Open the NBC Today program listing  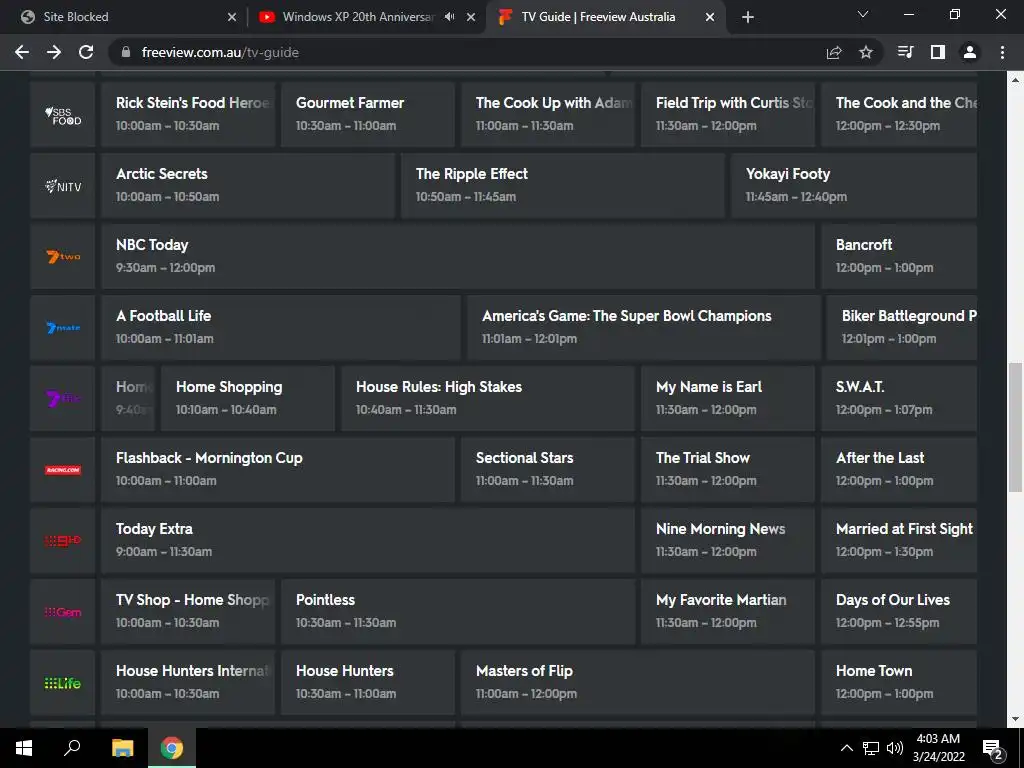point(458,257)
